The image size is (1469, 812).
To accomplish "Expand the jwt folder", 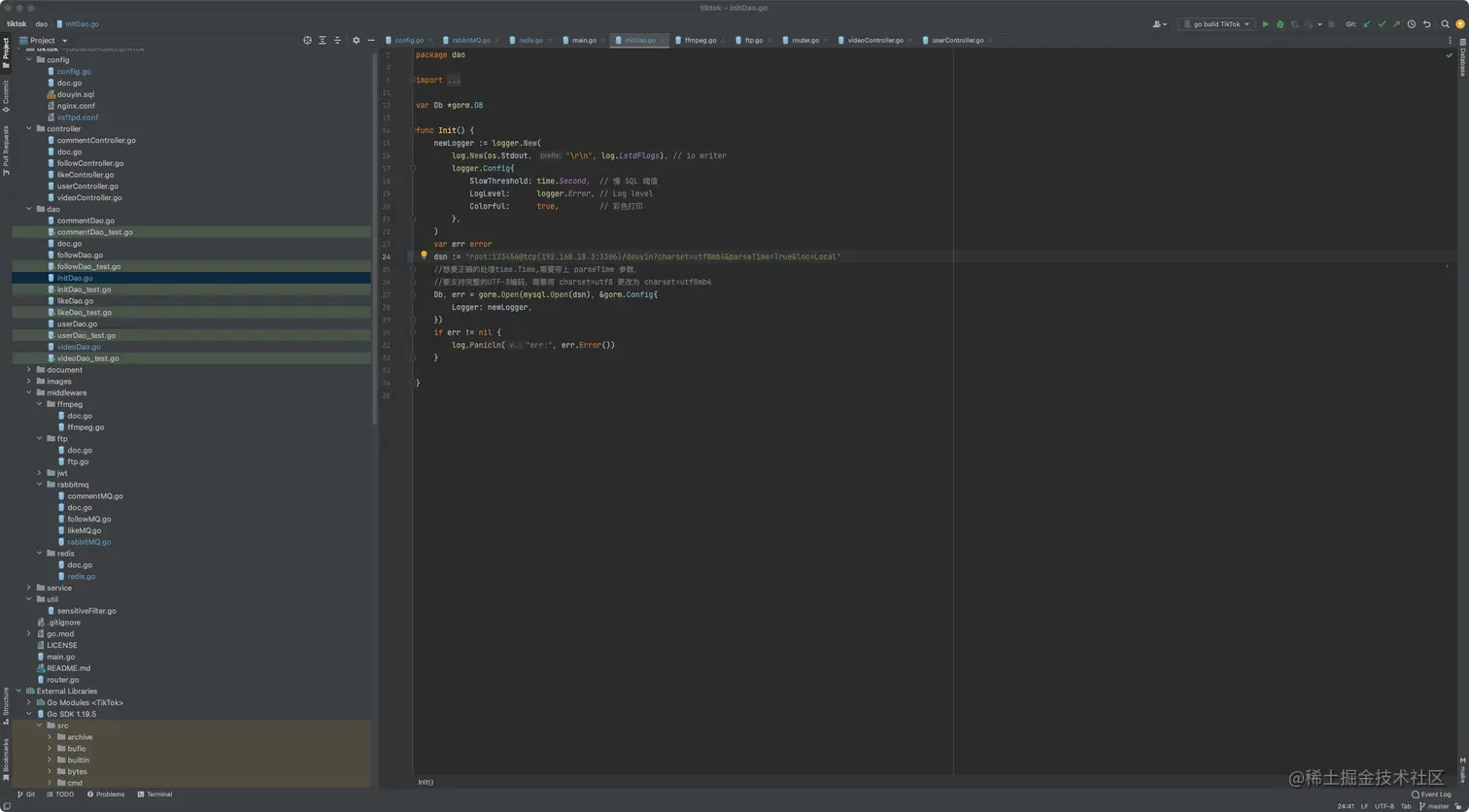I will [x=39, y=473].
